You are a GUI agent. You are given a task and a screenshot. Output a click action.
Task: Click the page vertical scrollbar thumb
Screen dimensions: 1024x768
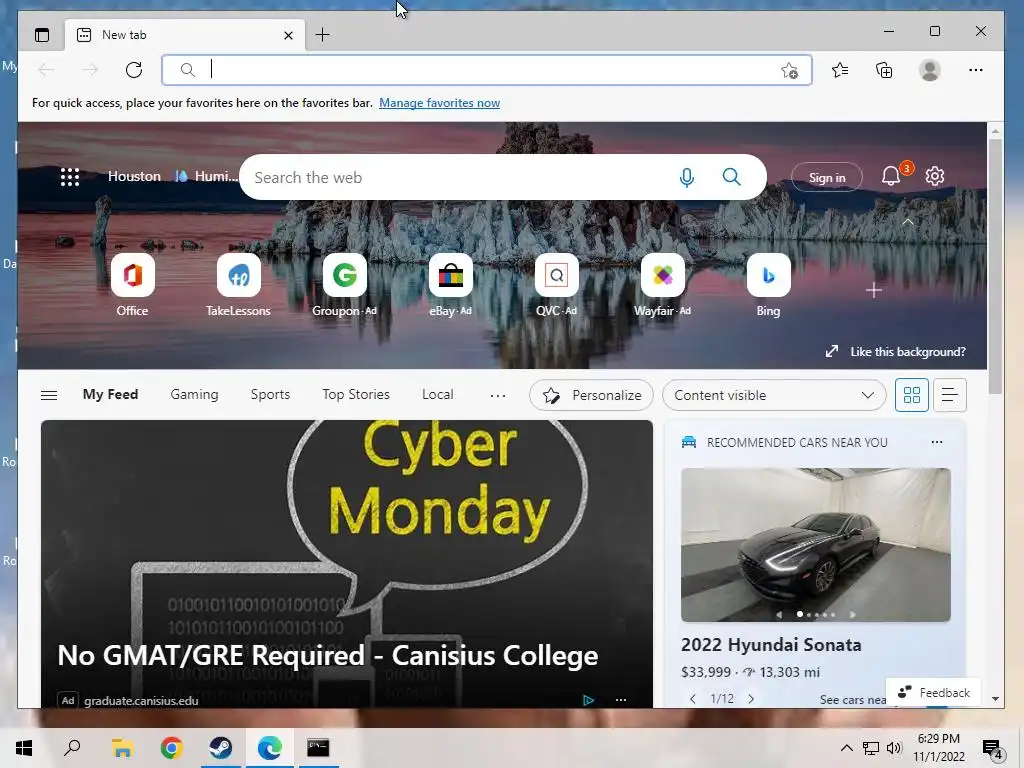click(x=995, y=266)
